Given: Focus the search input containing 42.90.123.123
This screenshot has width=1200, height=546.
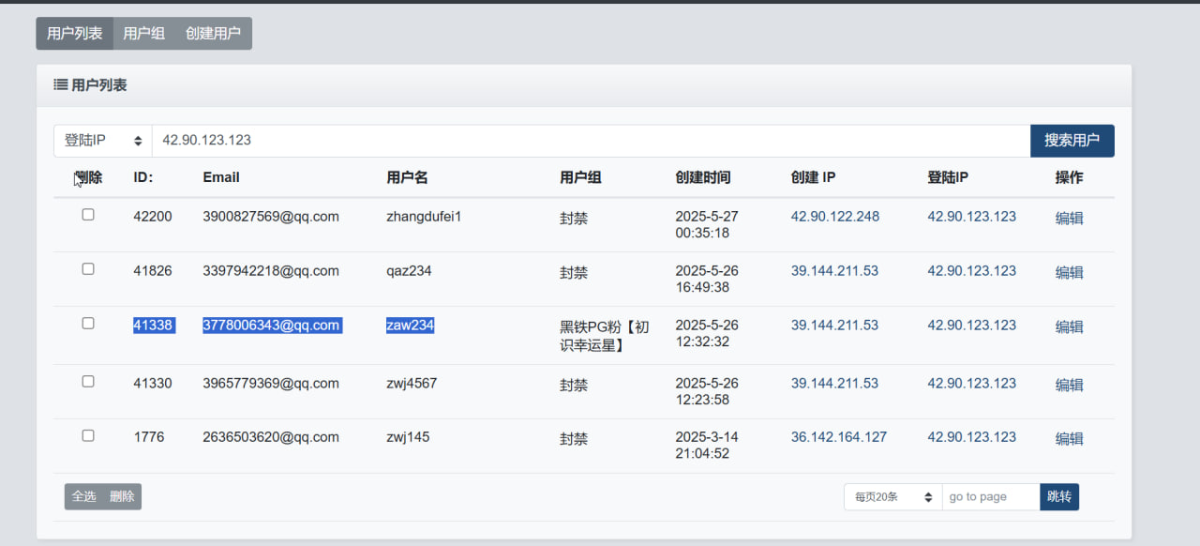Looking at the screenshot, I should point(591,141).
